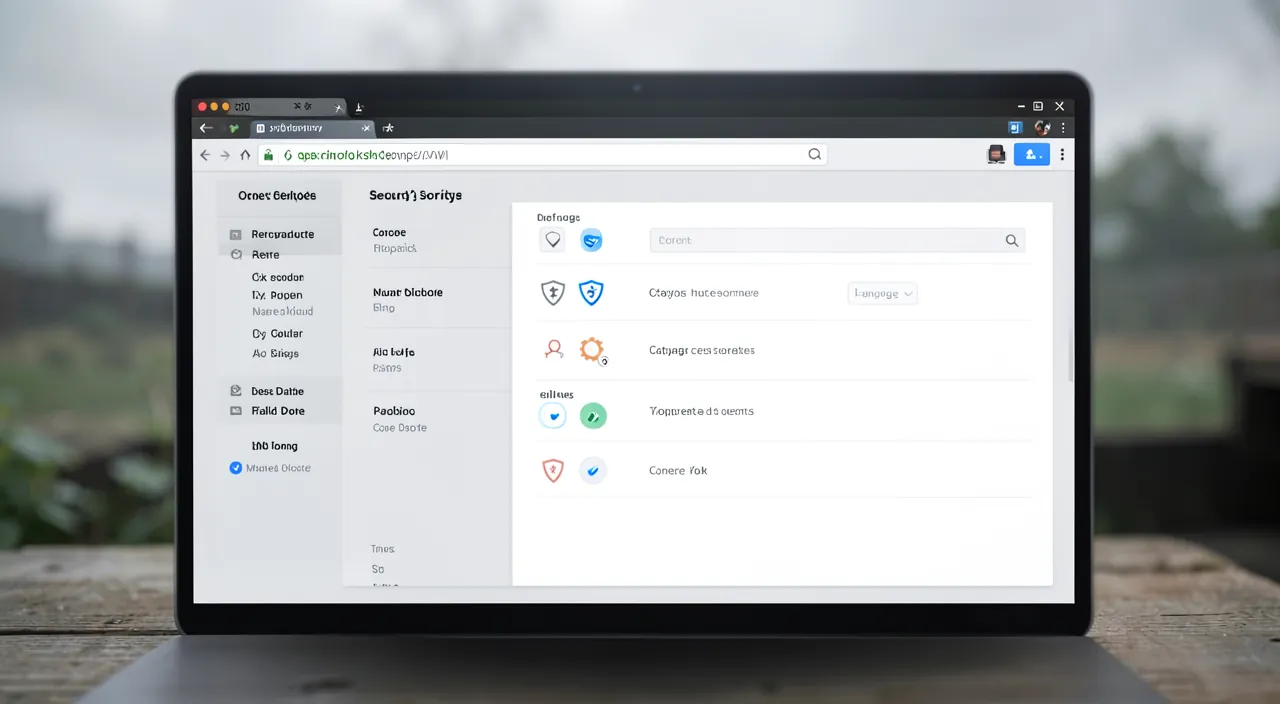1280x704 pixels.
Task: Click the 'Yopprreste ds oternts' row label
Action: coord(701,411)
